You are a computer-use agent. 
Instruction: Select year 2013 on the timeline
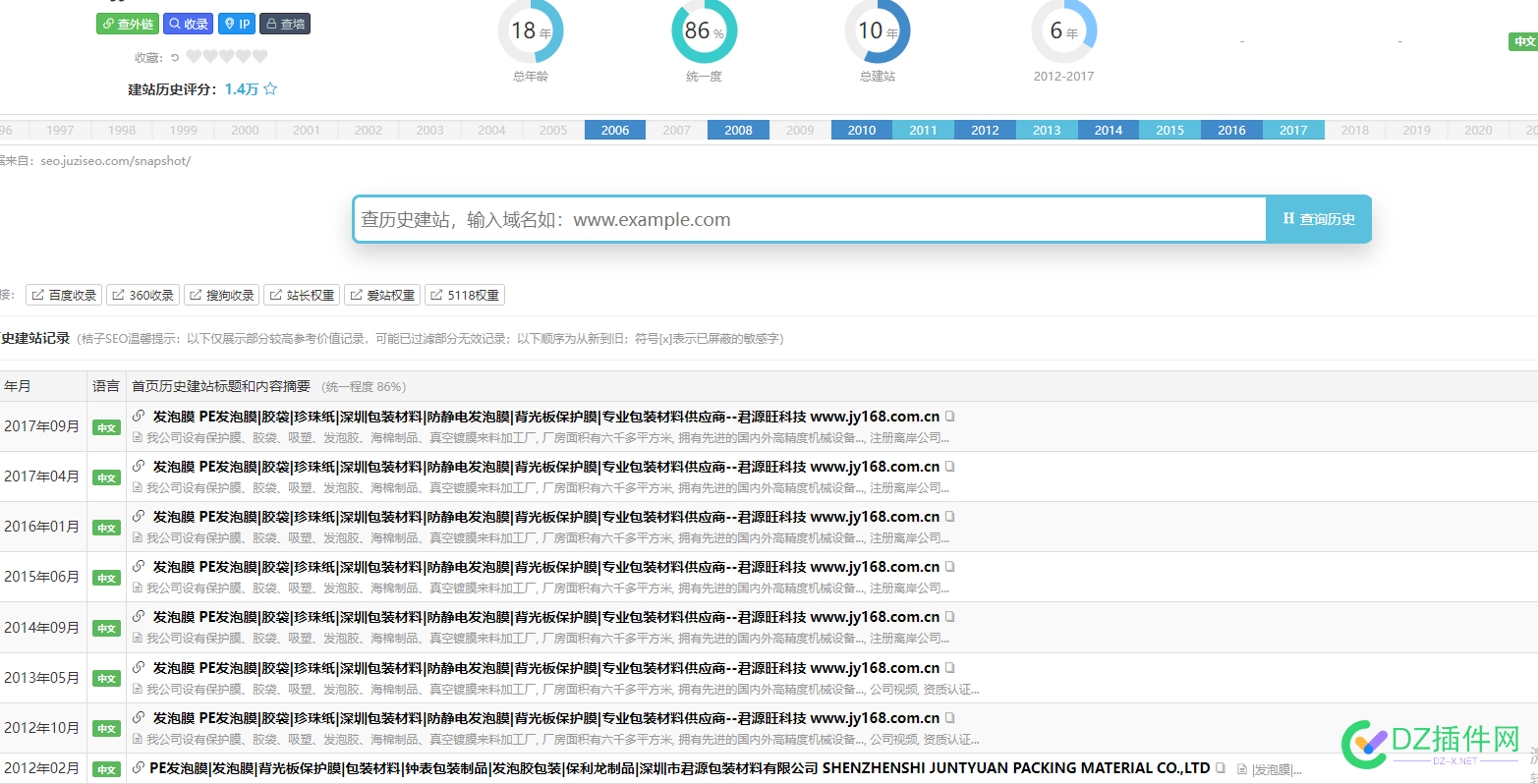pos(1047,130)
